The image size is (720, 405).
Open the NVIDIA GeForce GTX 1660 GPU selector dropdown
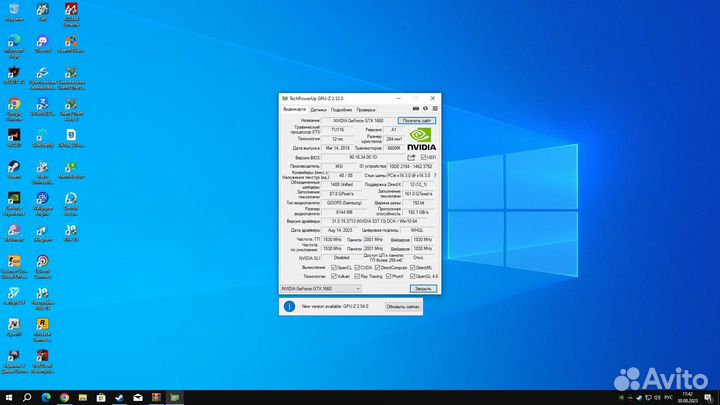pos(321,289)
